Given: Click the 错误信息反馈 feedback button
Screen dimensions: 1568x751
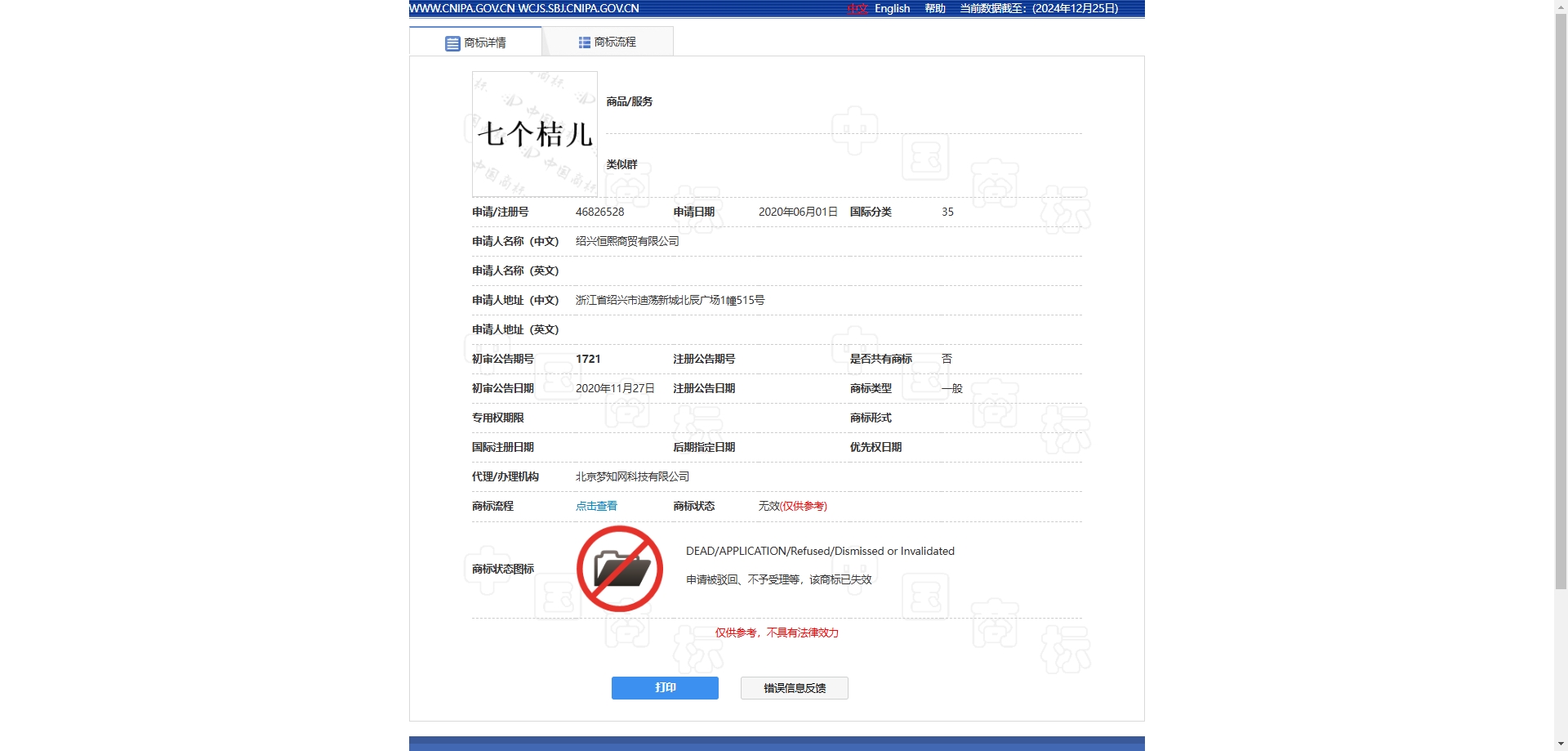Looking at the screenshot, I should tap(793, 687).
